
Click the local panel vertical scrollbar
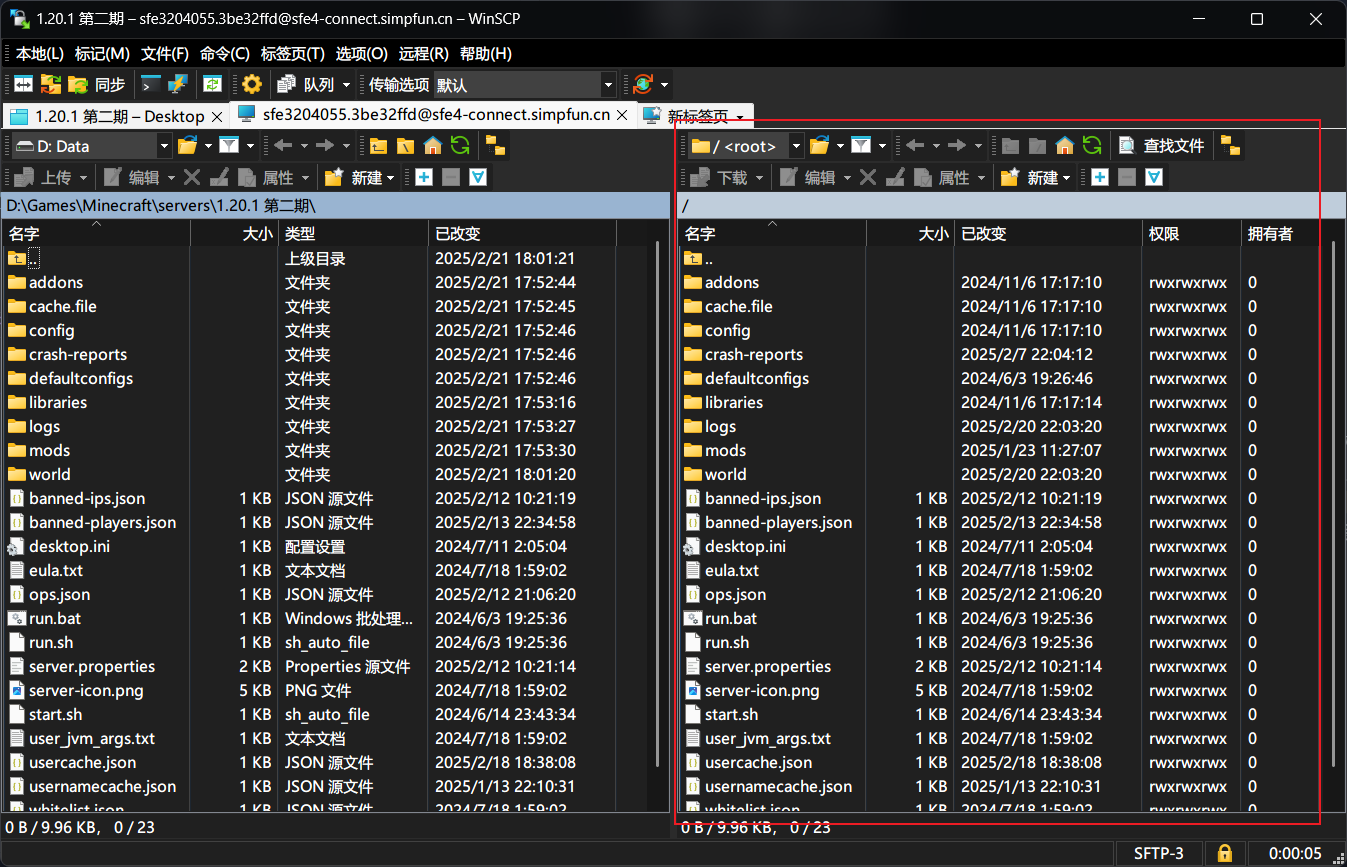coord(661,500)
